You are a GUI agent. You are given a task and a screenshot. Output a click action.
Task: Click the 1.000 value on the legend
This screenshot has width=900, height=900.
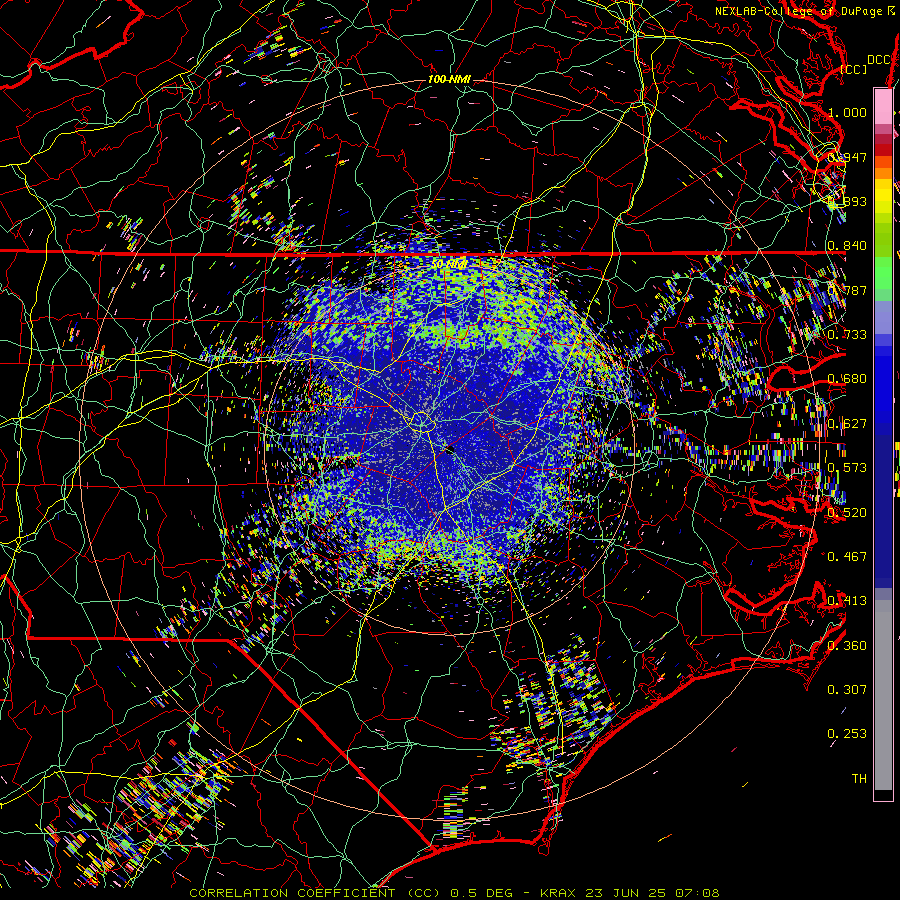click(847, 112)
